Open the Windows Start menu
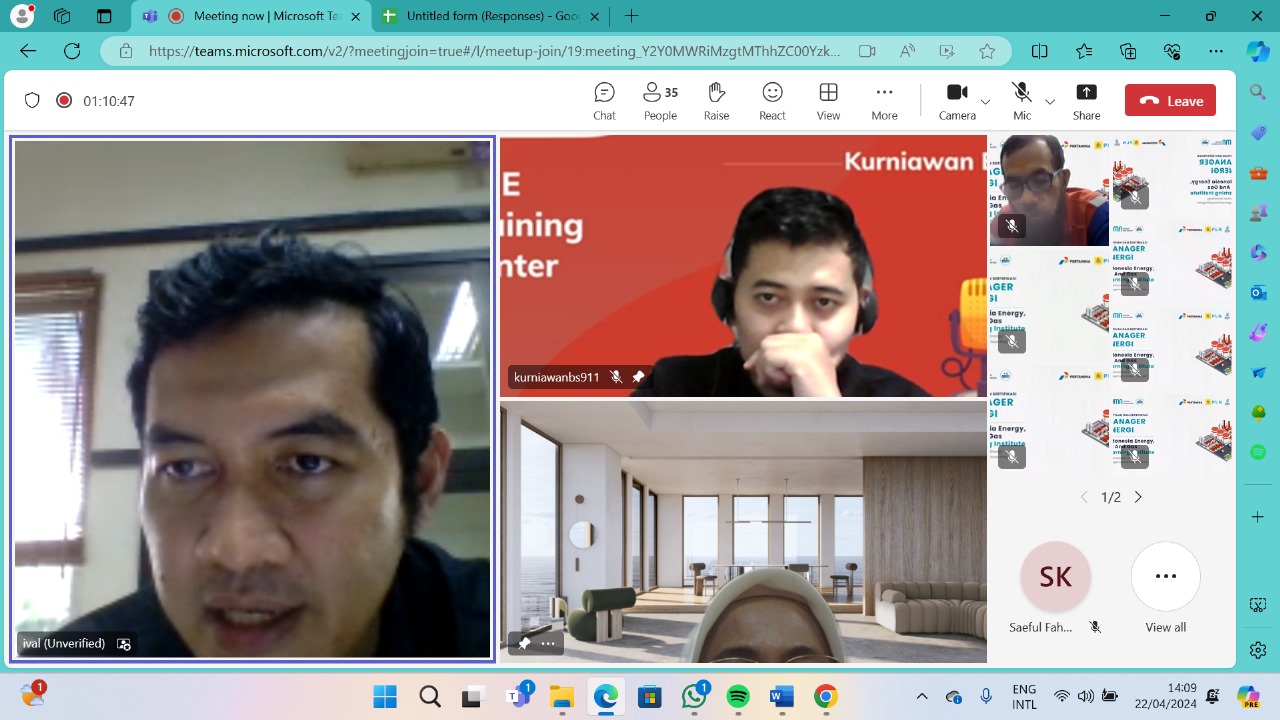 385,696
